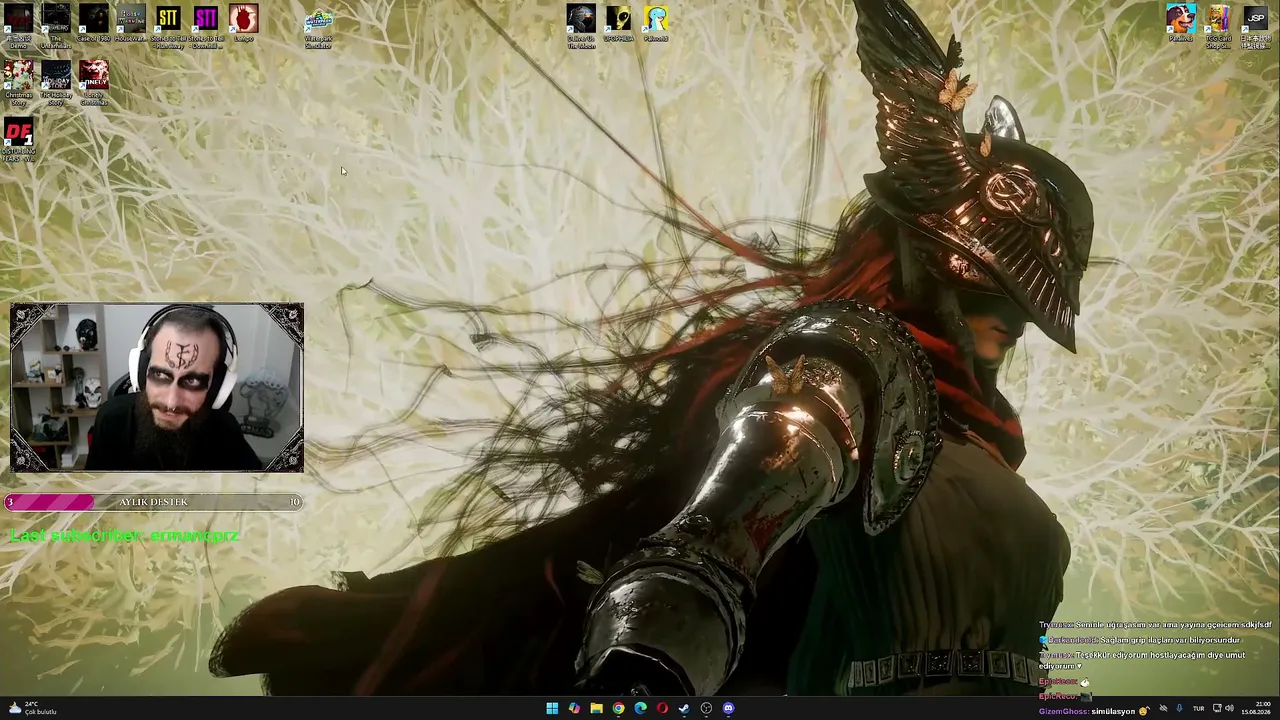Open Copilot from the taskbar

pyautogui.click(x=574, y=708)
